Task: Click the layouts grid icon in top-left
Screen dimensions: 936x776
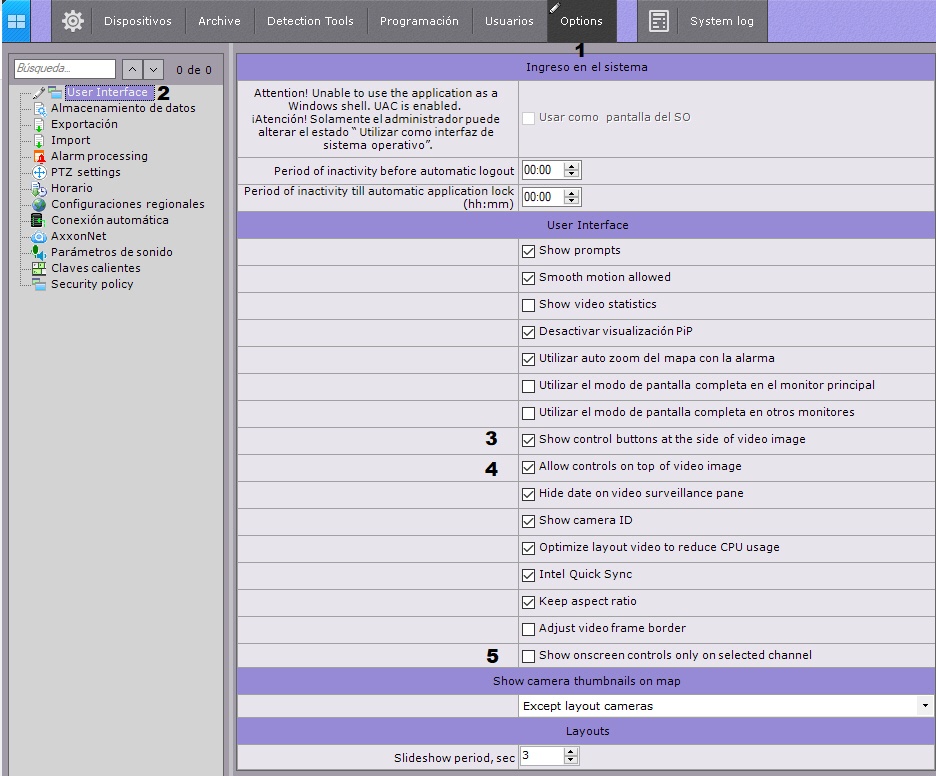Action: (x=16, y=21)
